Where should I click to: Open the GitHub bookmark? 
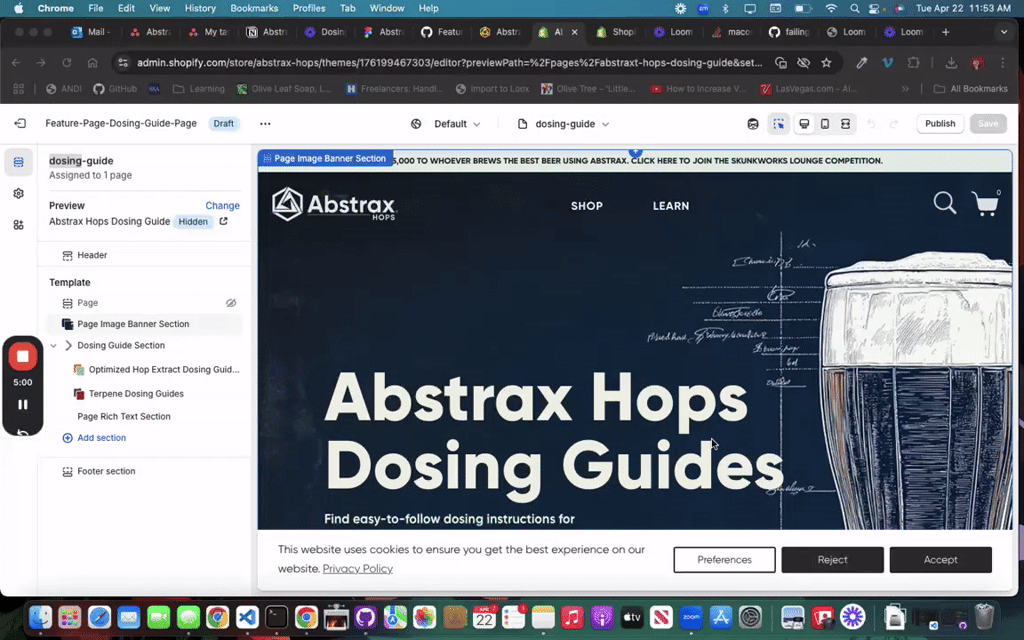click(115, 89)
